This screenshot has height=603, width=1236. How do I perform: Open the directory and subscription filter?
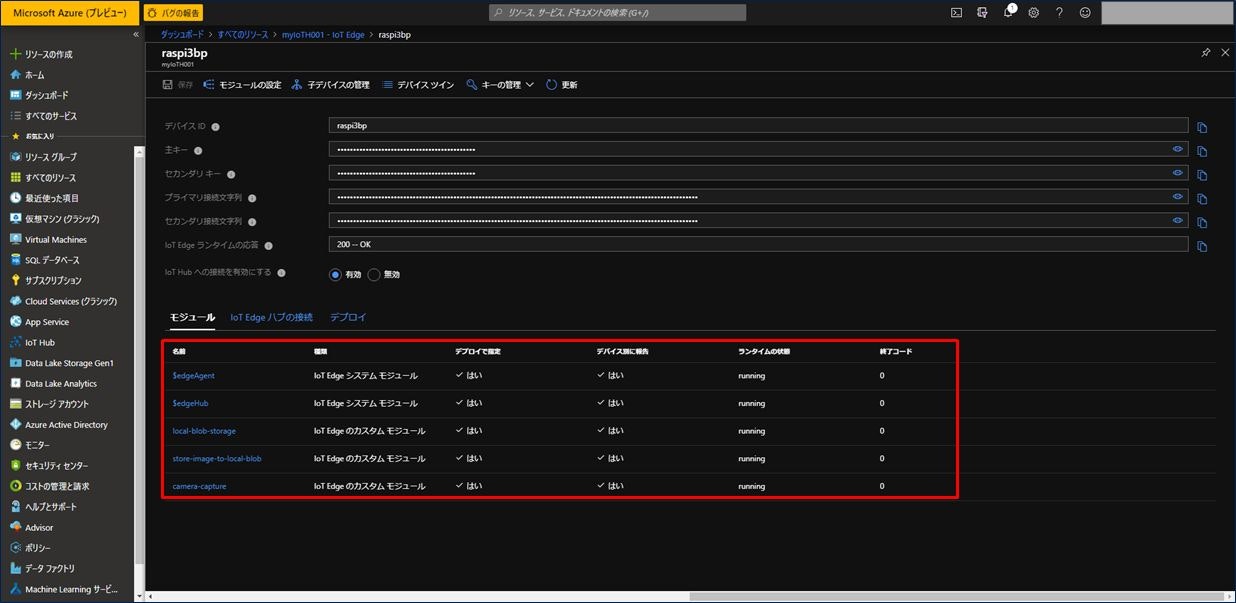982,12
